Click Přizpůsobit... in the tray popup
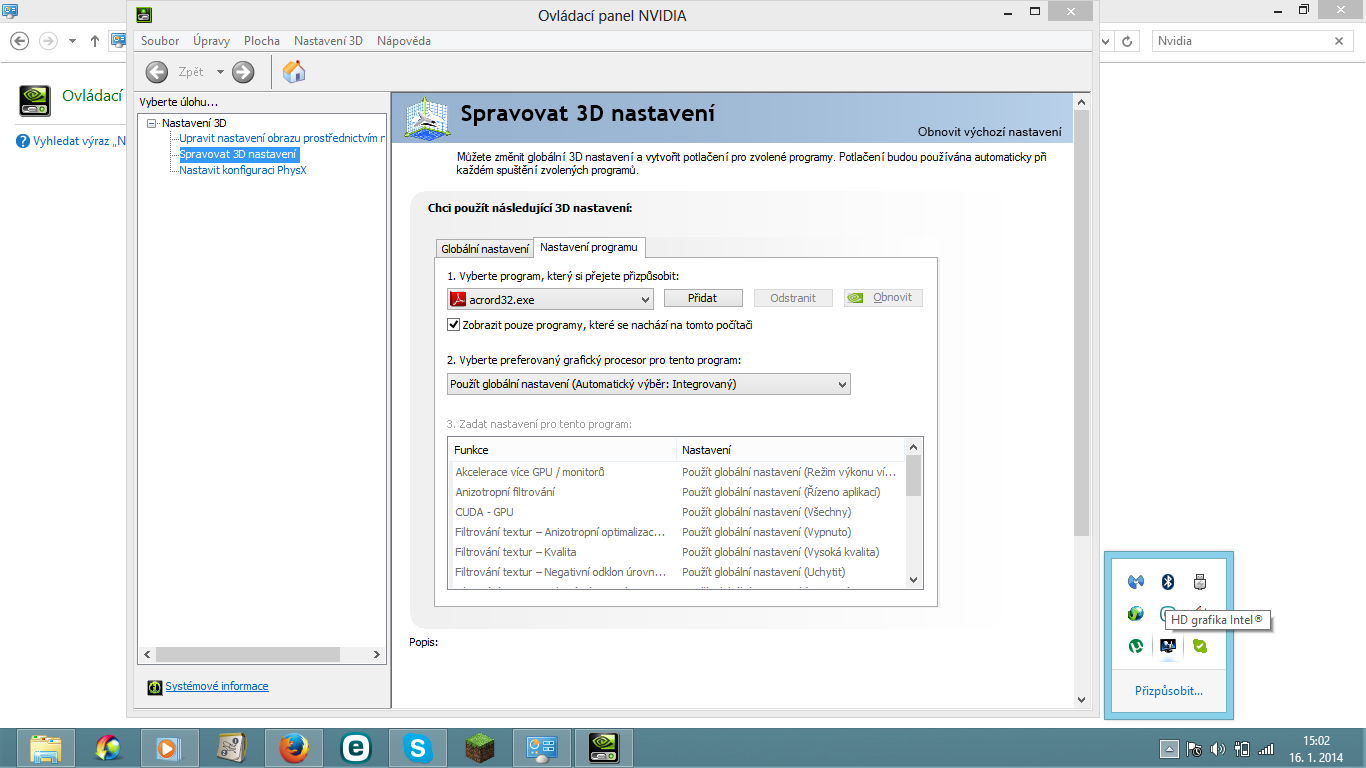 (x=1169, y=691)
